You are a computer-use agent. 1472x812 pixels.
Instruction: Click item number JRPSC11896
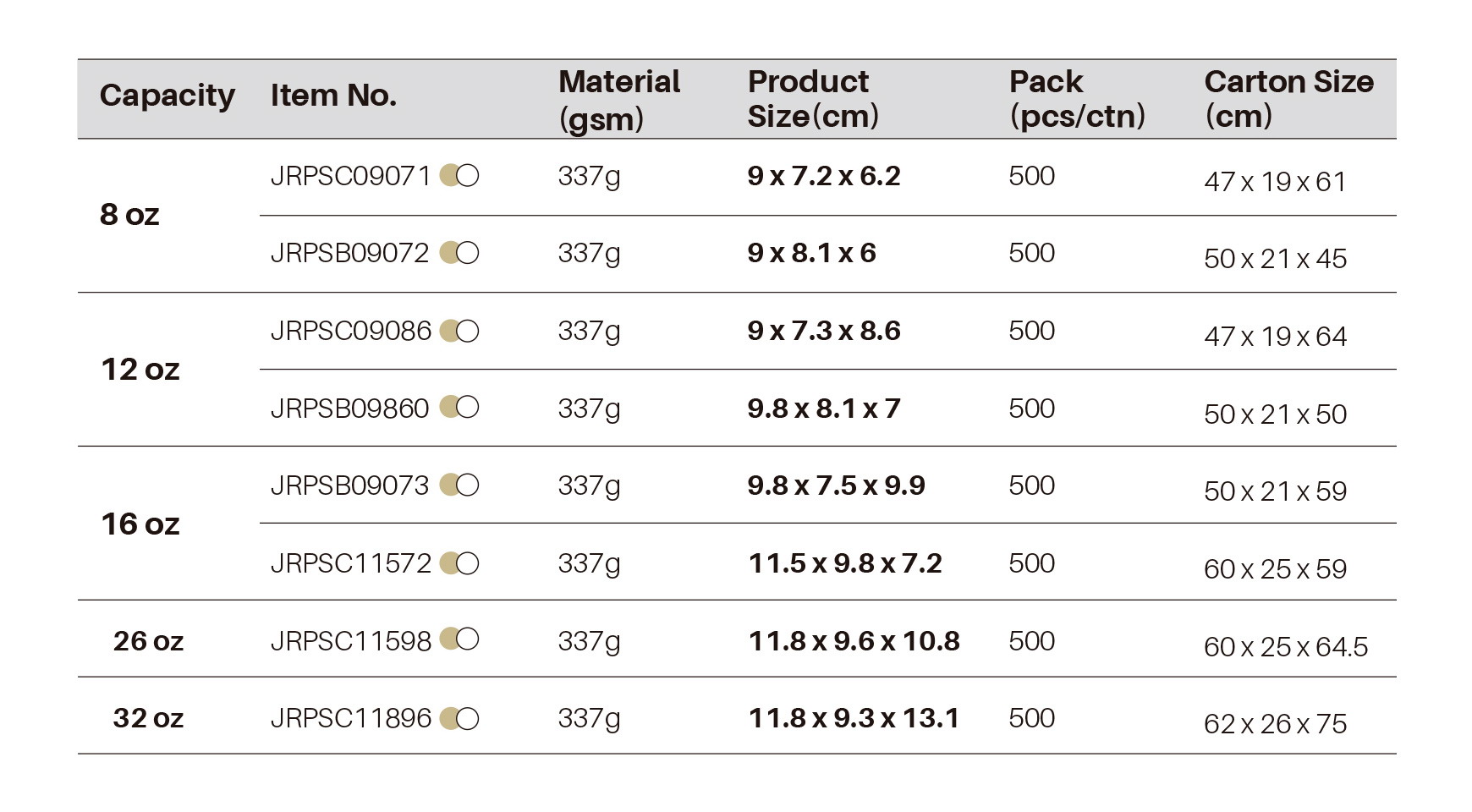tap(350, 718)
